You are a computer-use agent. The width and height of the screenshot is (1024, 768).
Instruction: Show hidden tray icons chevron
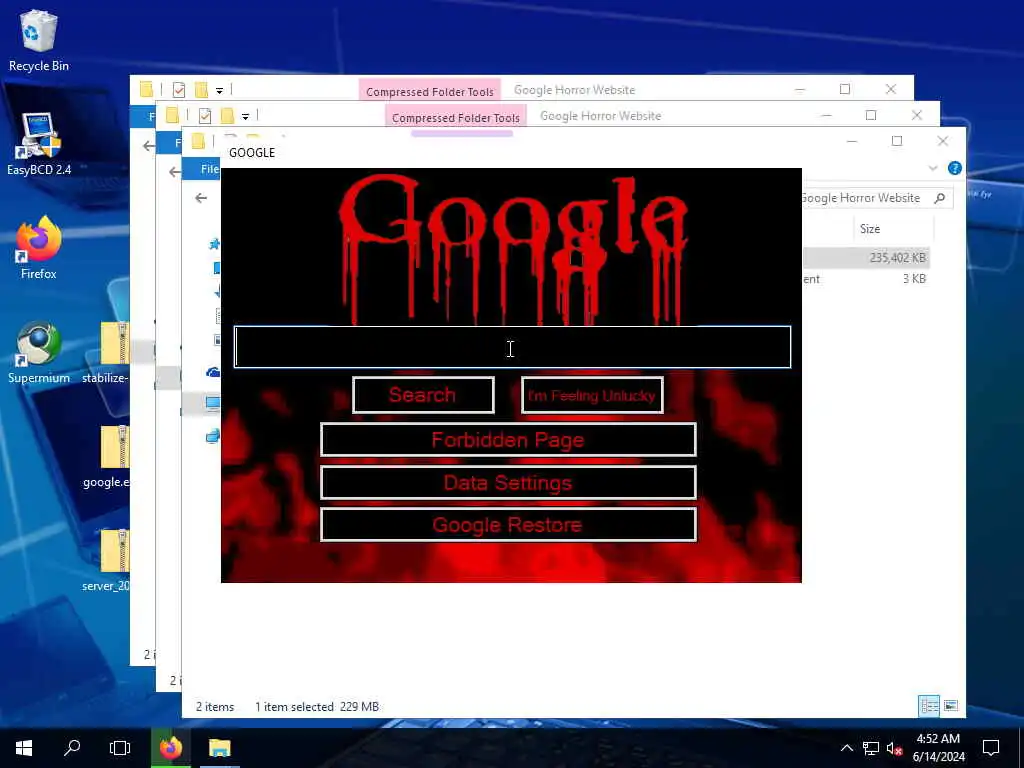point(846,748)
